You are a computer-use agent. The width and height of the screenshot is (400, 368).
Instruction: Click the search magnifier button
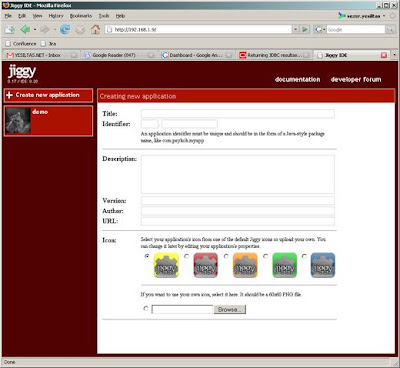(x=390, y=30)
